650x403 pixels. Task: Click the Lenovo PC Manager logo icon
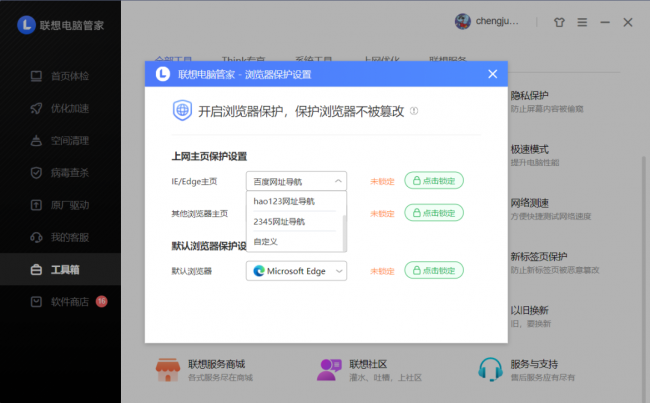[26, 25]
